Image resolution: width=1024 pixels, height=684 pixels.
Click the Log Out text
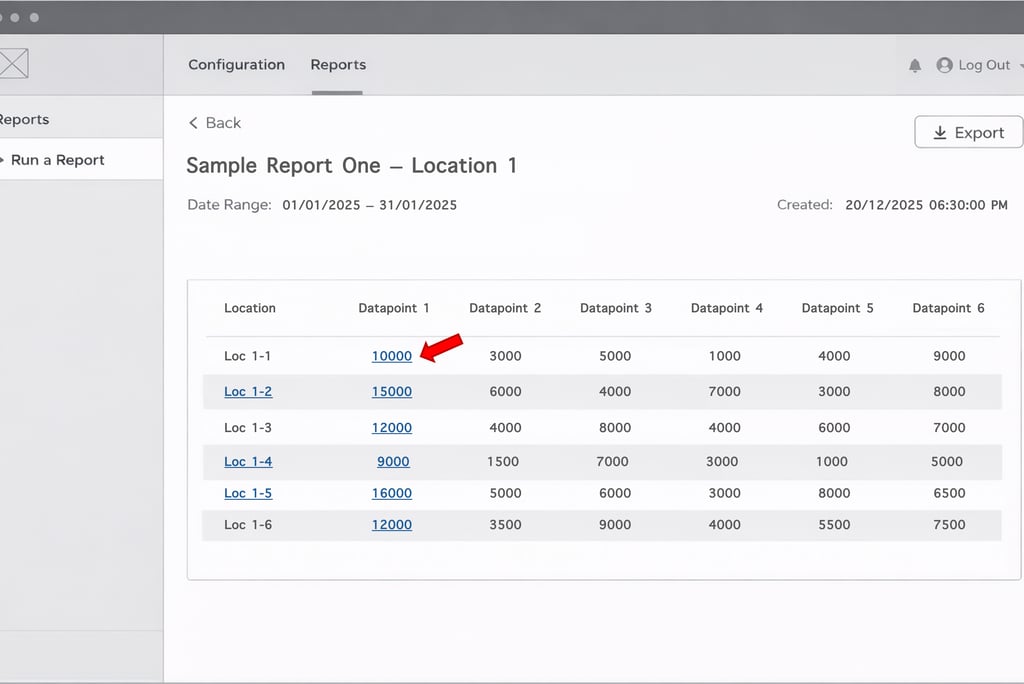[984, 65]
